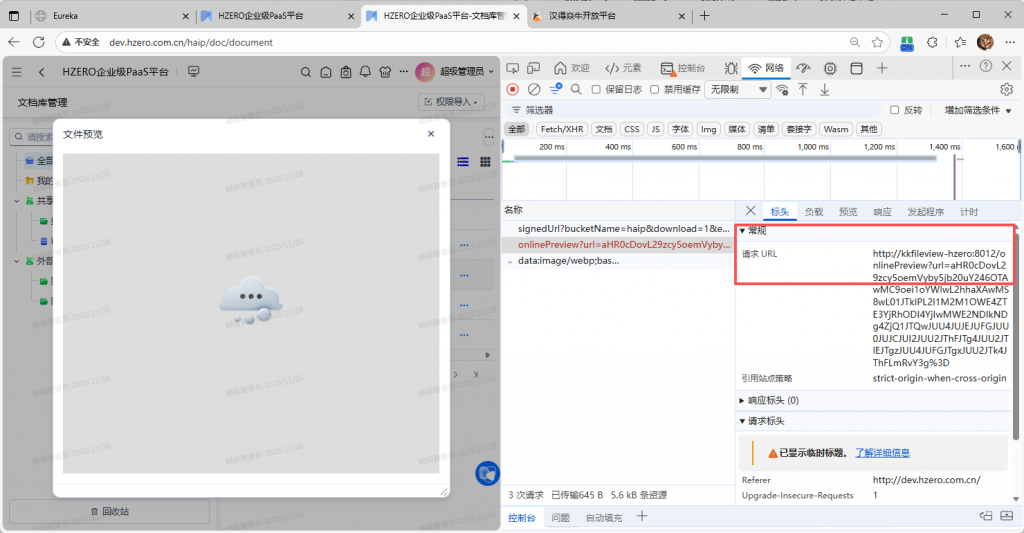Open the 元素 DevTools panel tab
The image size is (1024, 533).
(x=623, y=68)
